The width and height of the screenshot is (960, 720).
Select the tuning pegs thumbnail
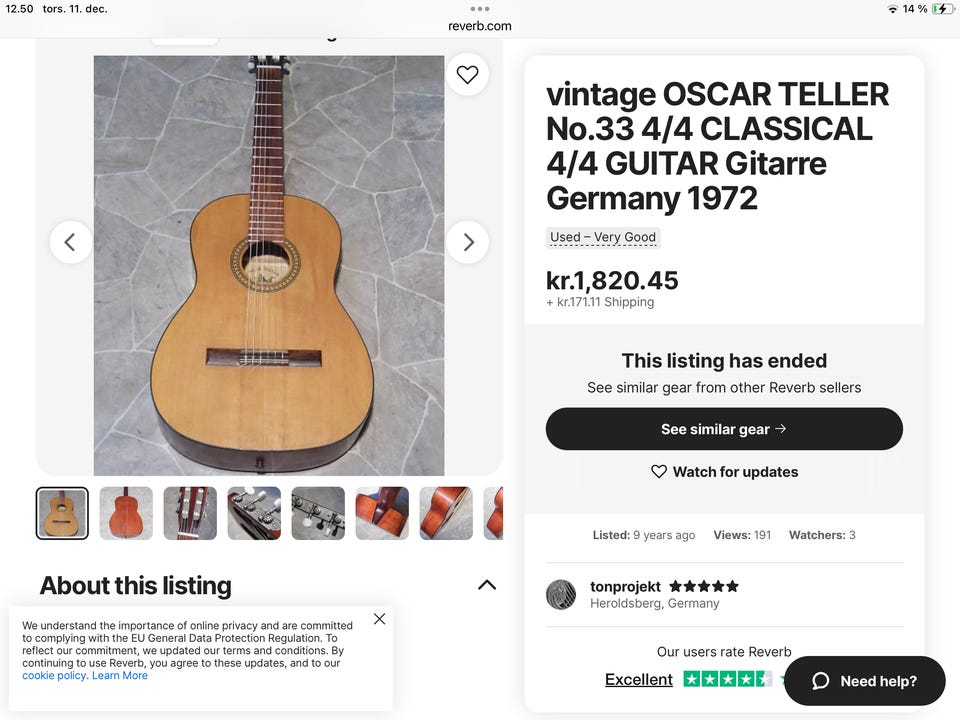[318, 513]
